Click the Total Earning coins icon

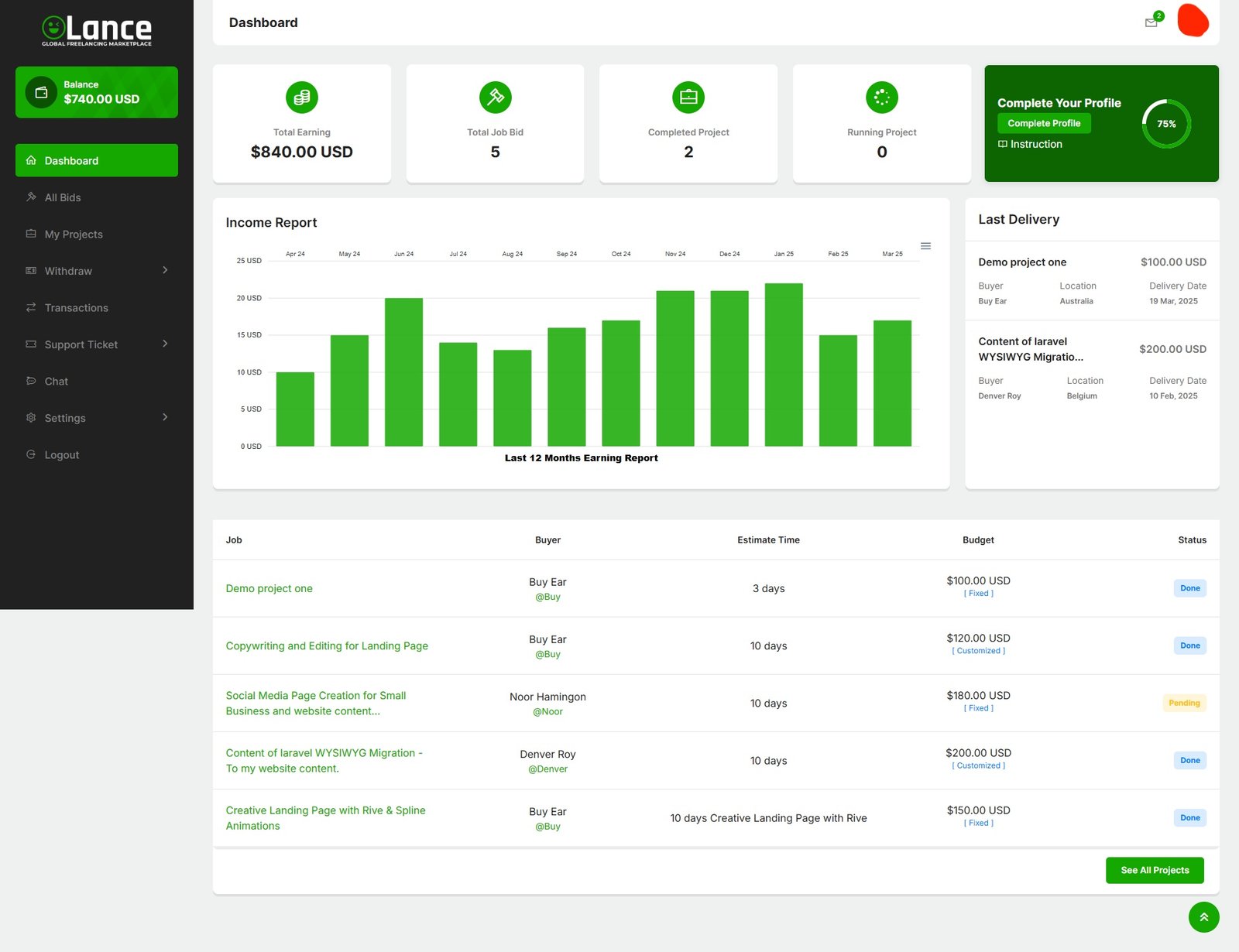(x=302, y=98)
